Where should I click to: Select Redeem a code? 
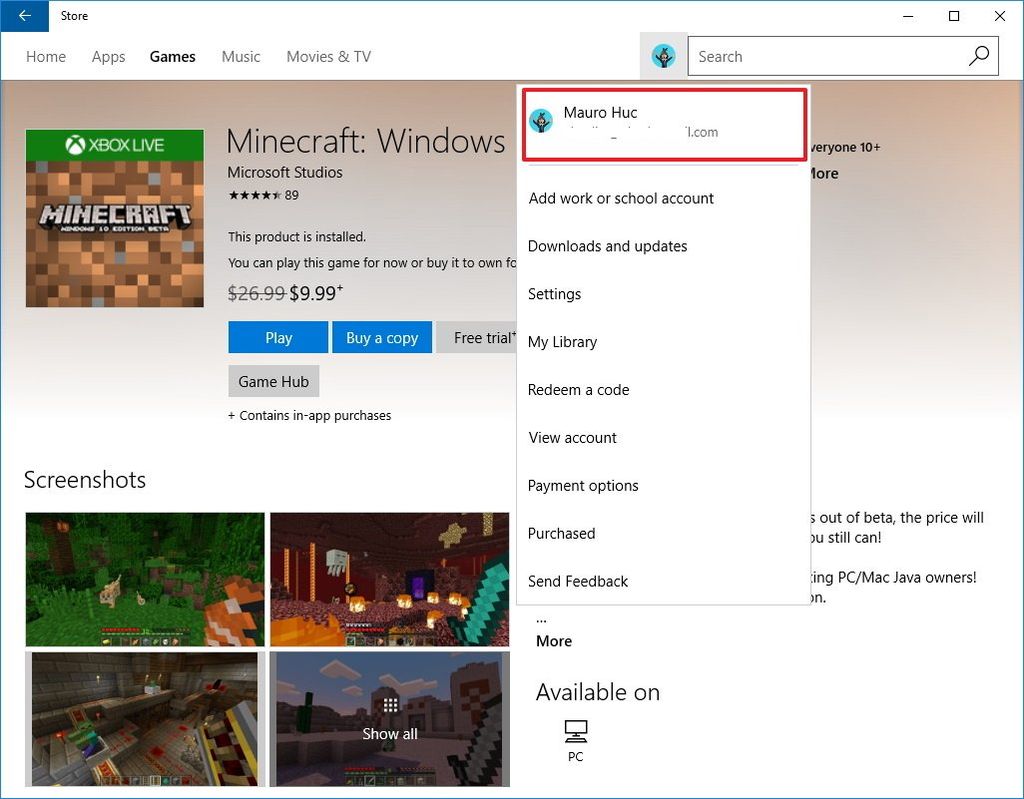[578, 390]
